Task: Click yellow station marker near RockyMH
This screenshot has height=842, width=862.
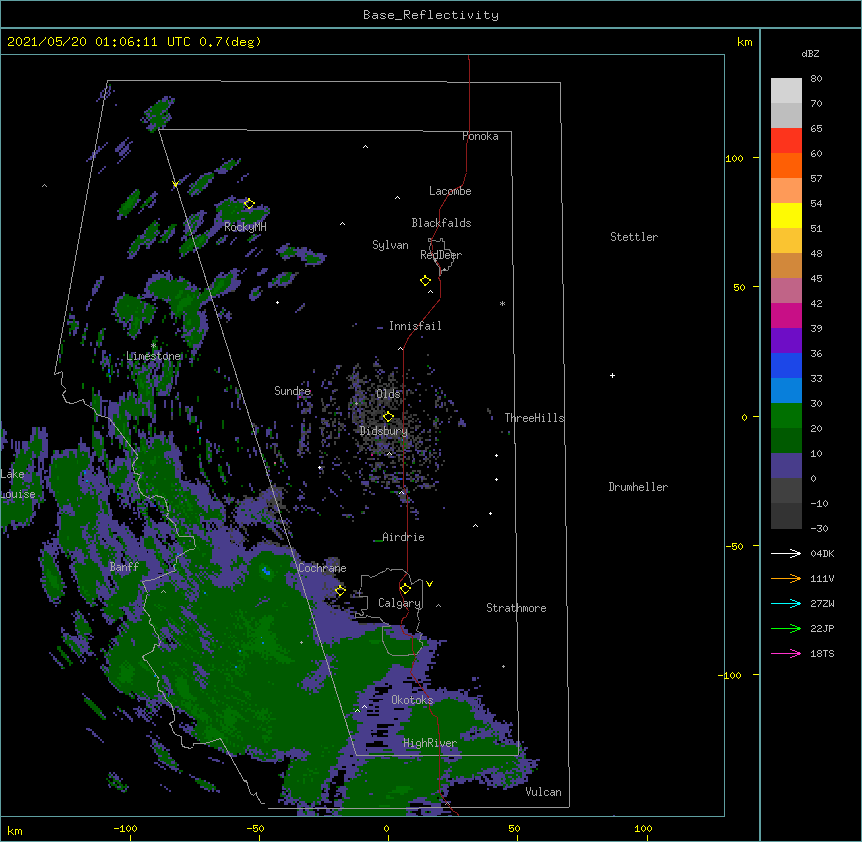Action: [x=249, y=204]
